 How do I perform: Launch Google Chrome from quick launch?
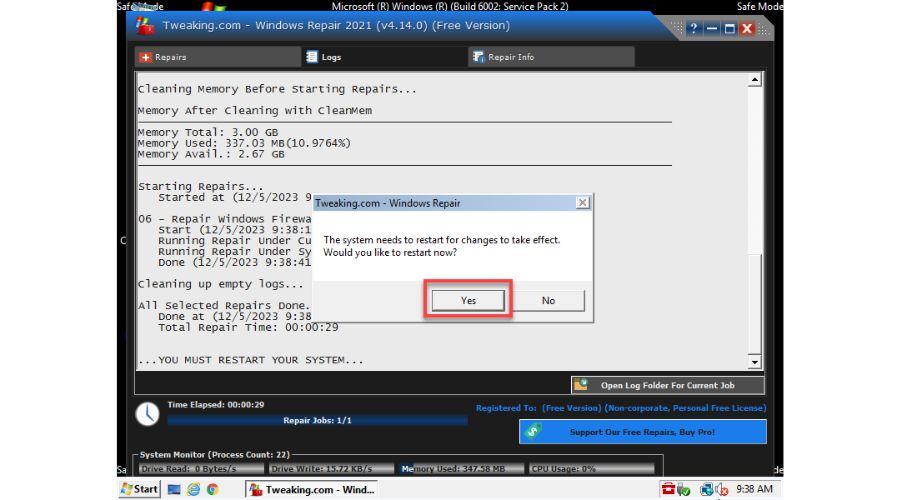[x=212, y=490]
